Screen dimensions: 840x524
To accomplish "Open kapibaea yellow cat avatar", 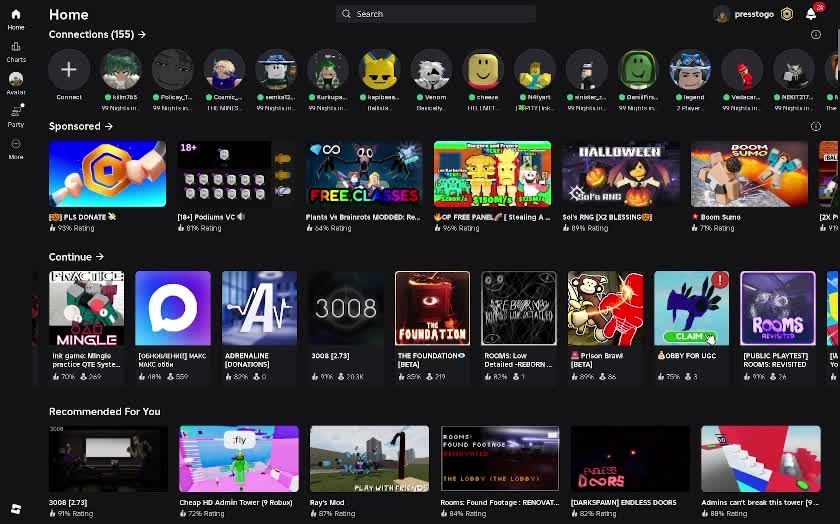I will (379, 70).
